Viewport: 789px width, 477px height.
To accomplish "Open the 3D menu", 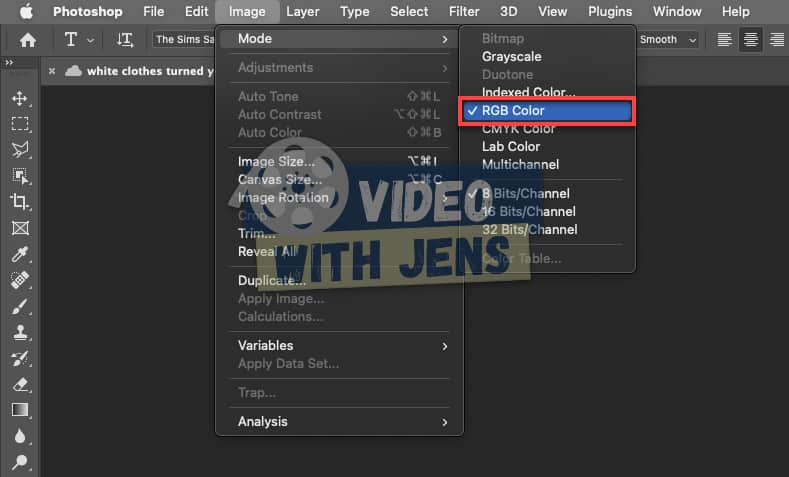I will [x=508, y=11].
